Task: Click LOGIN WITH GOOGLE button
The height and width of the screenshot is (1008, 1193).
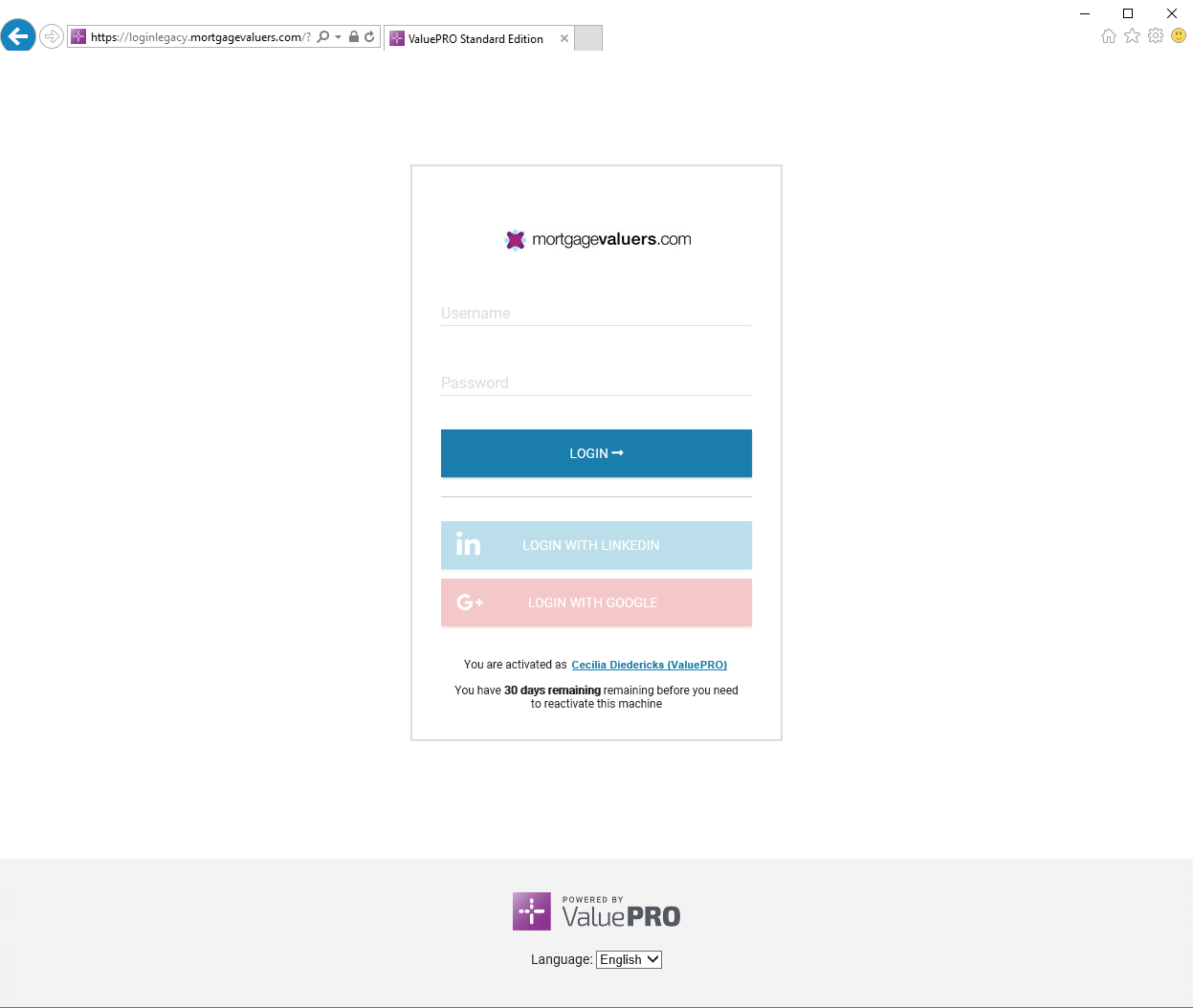Action: [596, 603]
